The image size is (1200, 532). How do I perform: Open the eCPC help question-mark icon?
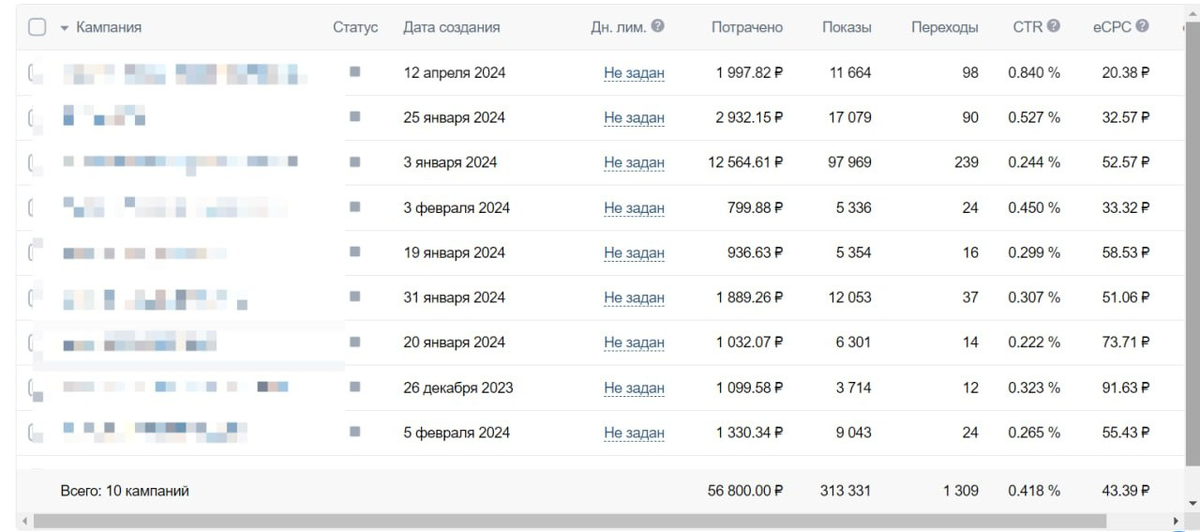tap(1142, 27)
